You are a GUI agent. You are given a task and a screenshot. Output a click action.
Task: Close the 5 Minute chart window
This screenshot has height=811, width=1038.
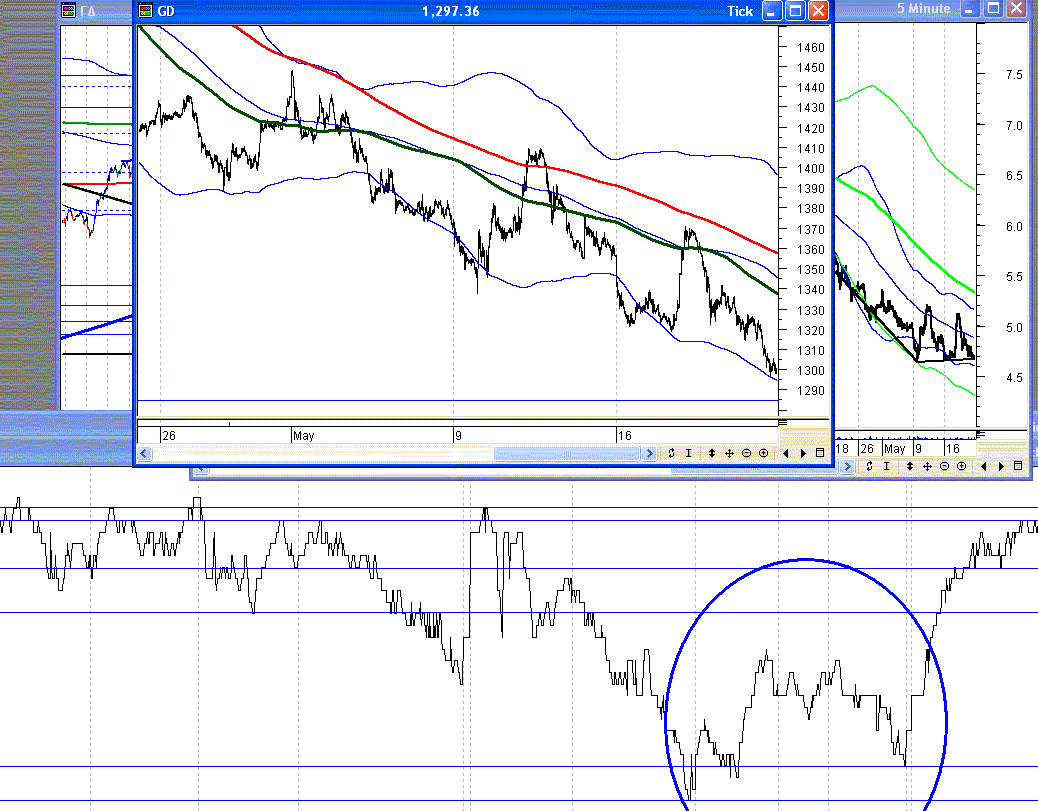tap(1016, 9)
